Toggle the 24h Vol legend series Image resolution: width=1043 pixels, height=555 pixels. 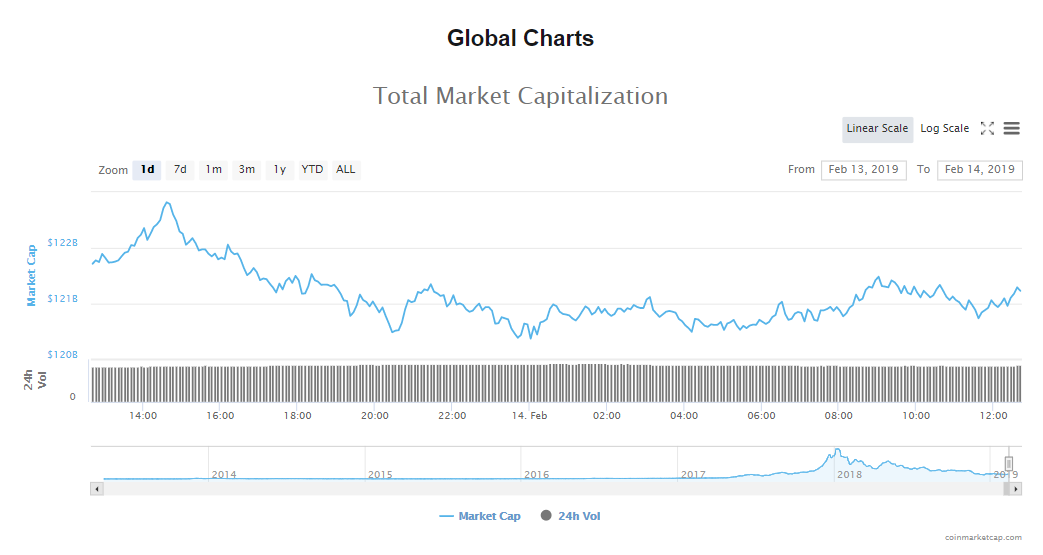(x=570, y=516)
